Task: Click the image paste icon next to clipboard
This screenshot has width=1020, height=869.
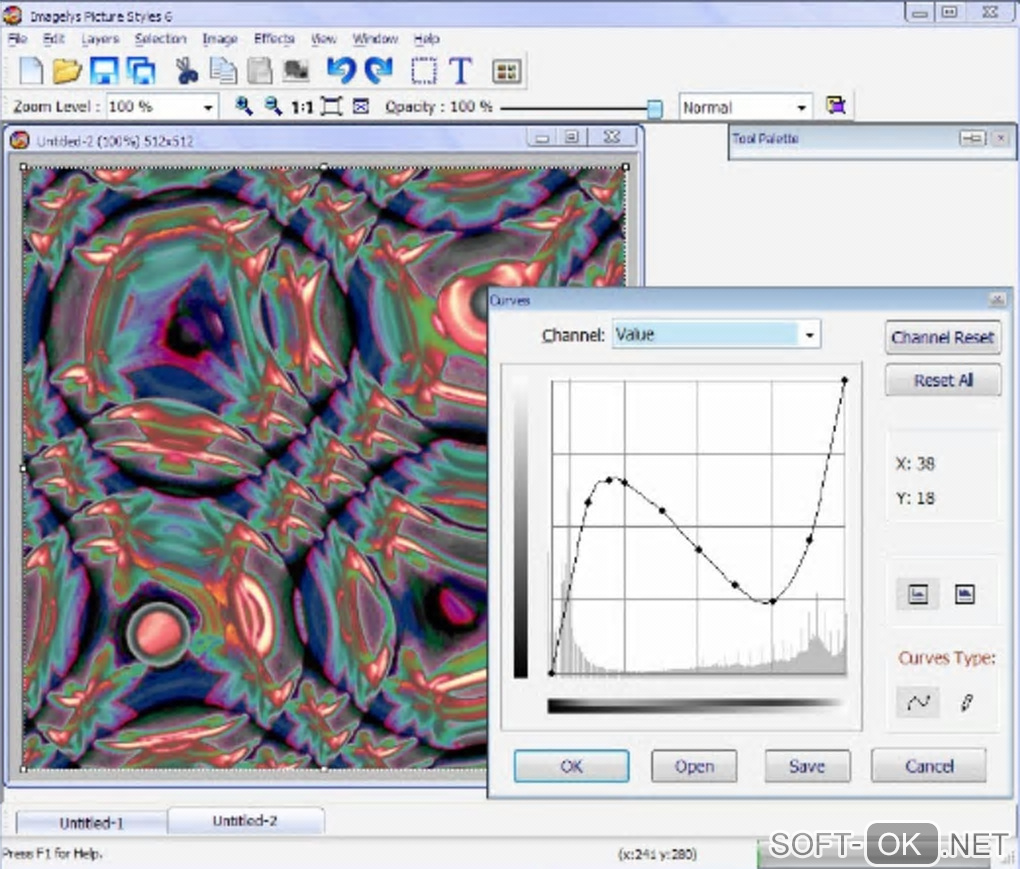Action: point(296,71)
